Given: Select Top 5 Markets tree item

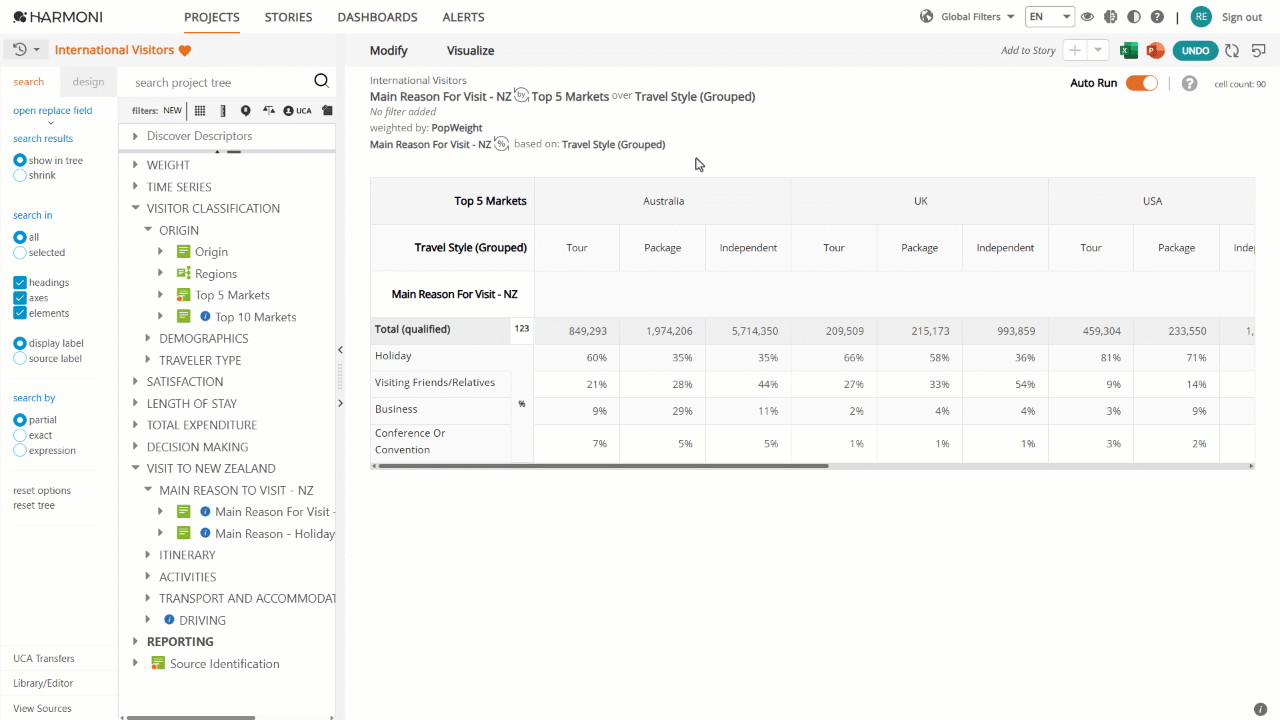Looking at the screenshot, I should tap(232, 295).
